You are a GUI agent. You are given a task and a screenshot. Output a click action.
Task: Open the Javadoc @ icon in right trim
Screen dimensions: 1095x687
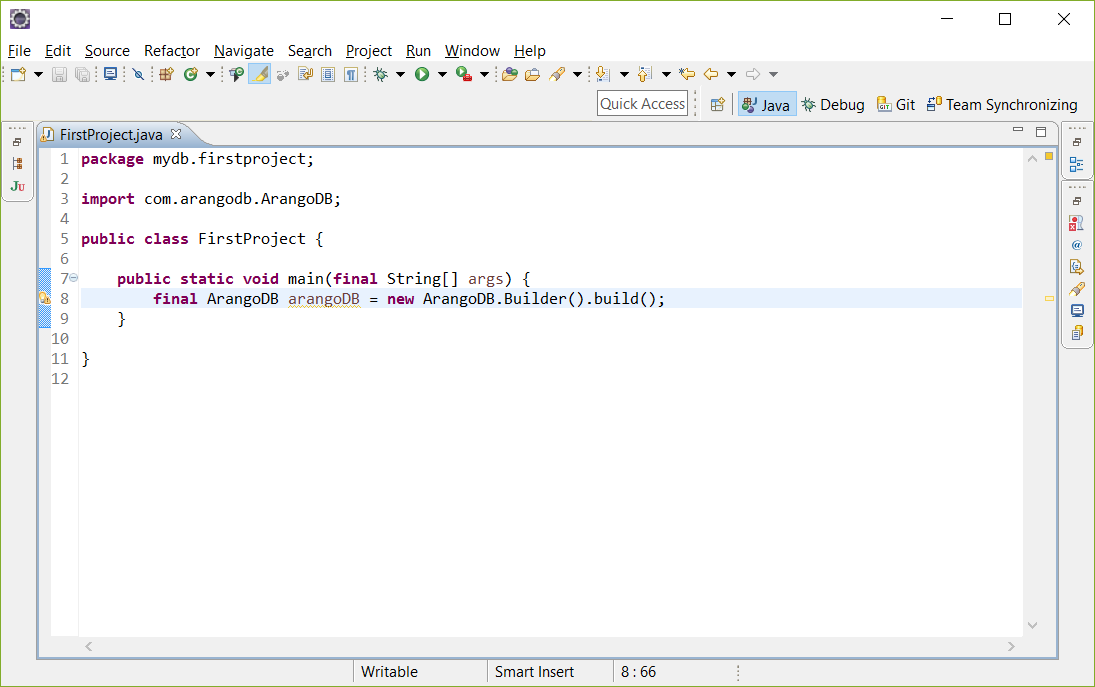coord(1076,245)
